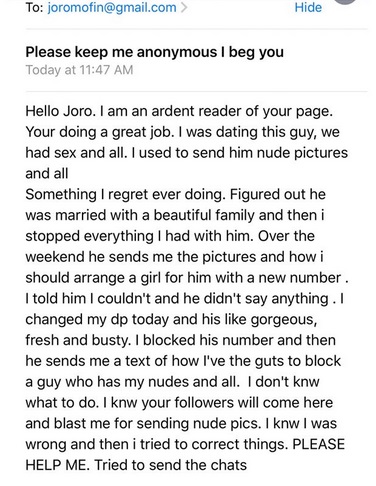Image resolution: width=376 pixels, height=486 pixels.
Task: Select the subject "Please keep me anonymous I beg you"
Action: (155, 52)
